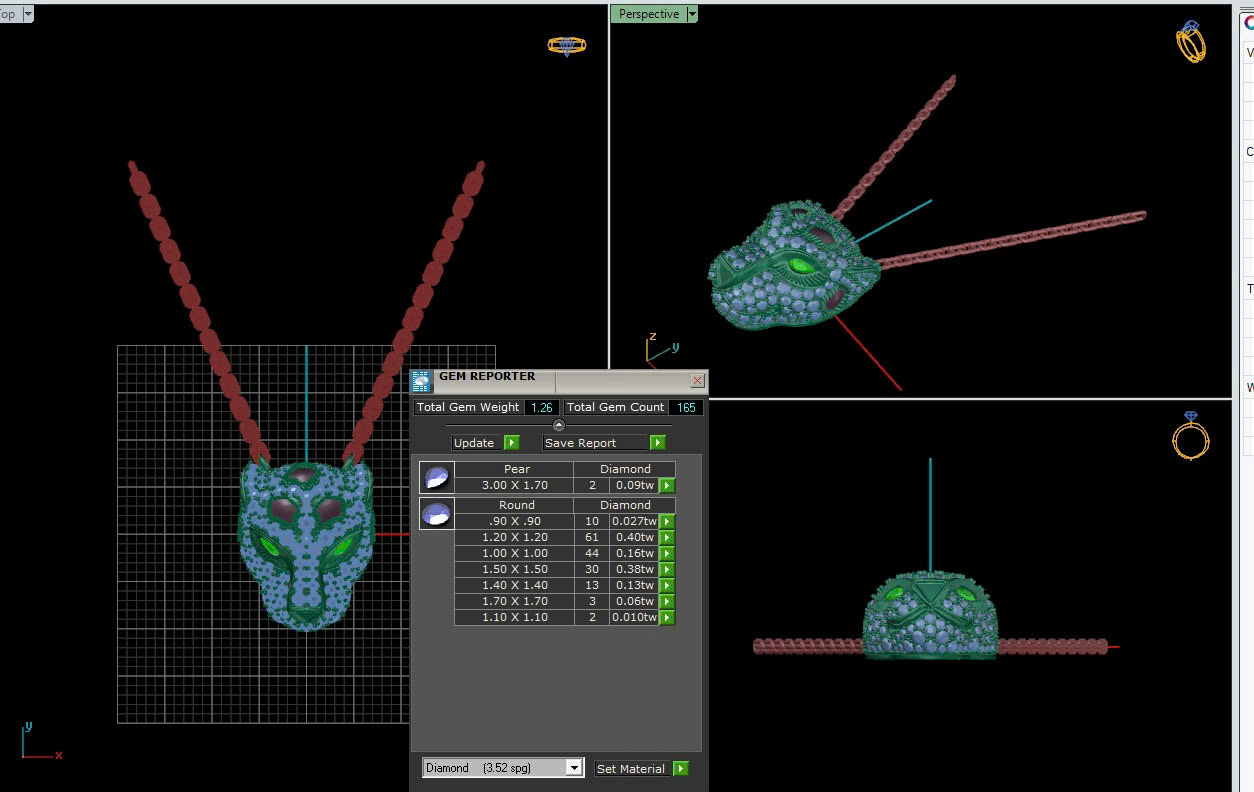The height and width of the screenshot is (792, 1254).
Task: Click the perspective view ring icon
Action: click(1190, 42)
